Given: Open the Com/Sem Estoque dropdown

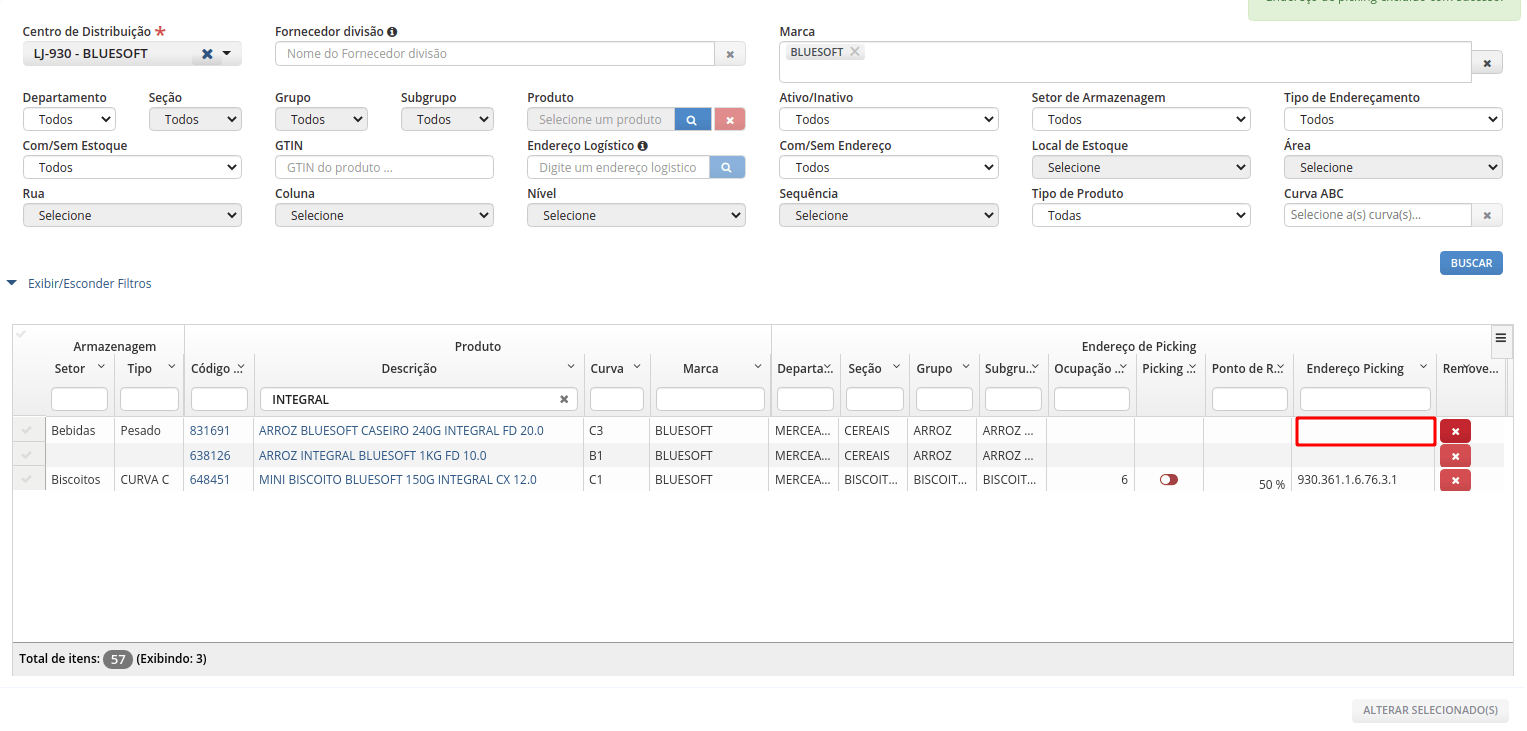Looking at the screenshot, I should (x=132, y=168).
